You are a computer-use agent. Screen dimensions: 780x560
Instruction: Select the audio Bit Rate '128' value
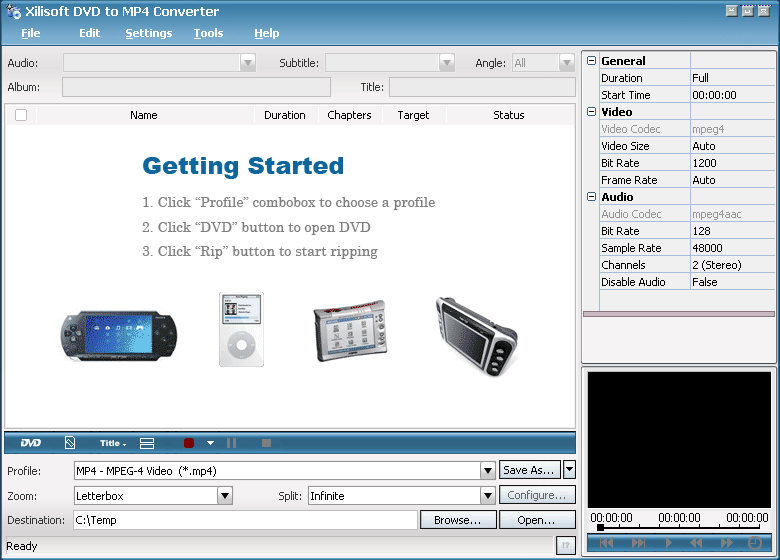click(x=732, y=231)
